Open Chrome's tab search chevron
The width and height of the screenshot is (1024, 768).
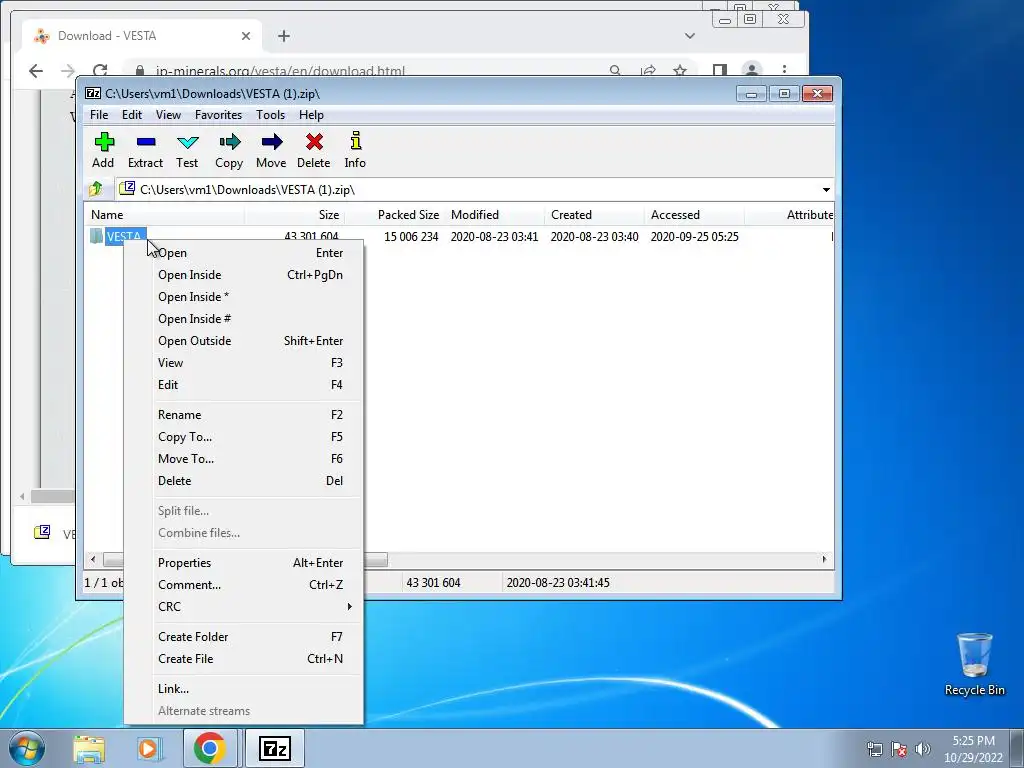pyautogui.click(x=690, y=36)
